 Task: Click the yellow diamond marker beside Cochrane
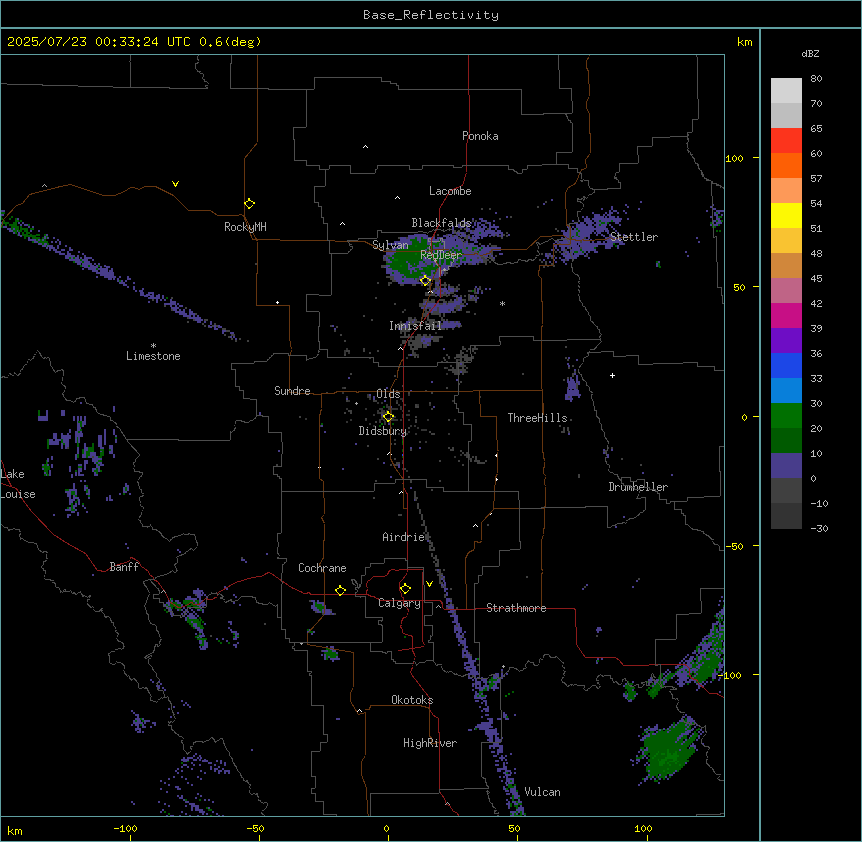coord(340,590)
